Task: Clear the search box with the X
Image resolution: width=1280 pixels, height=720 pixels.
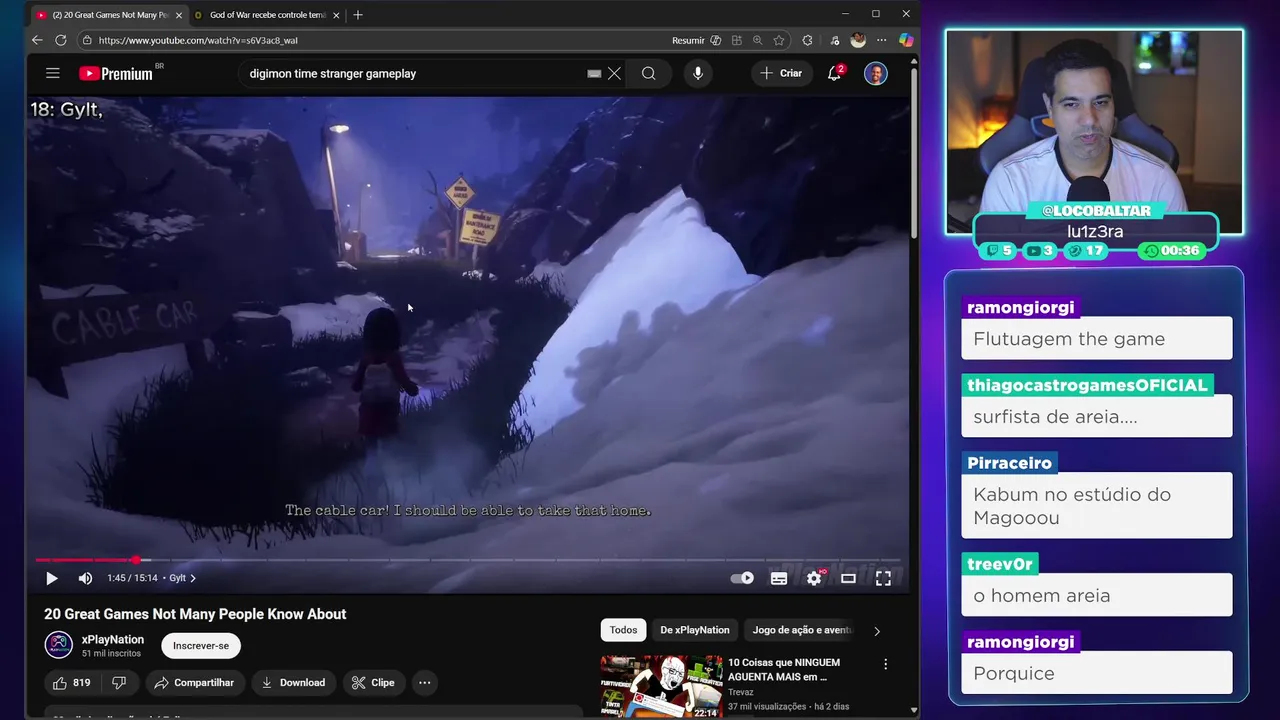Action: [x=614, y=73]
